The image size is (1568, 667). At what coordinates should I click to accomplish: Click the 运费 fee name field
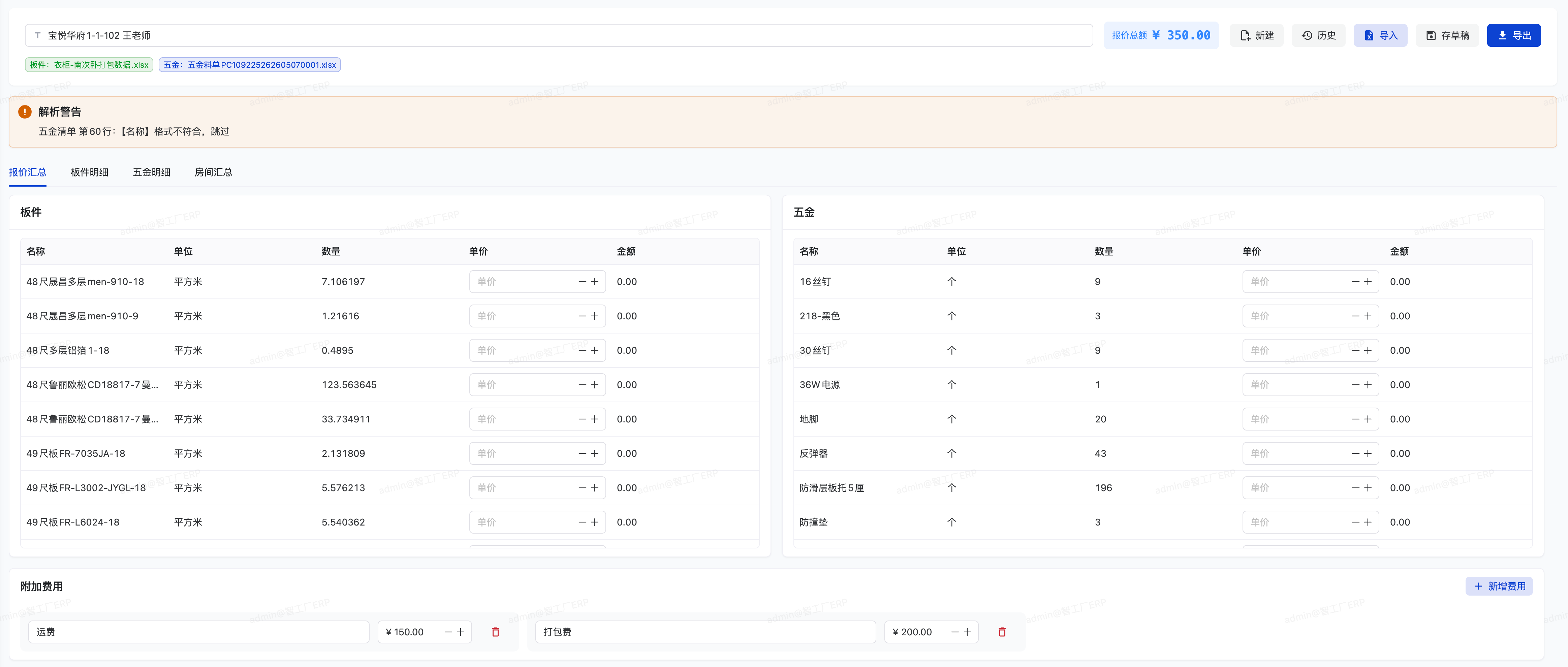(x=198, y=632)
